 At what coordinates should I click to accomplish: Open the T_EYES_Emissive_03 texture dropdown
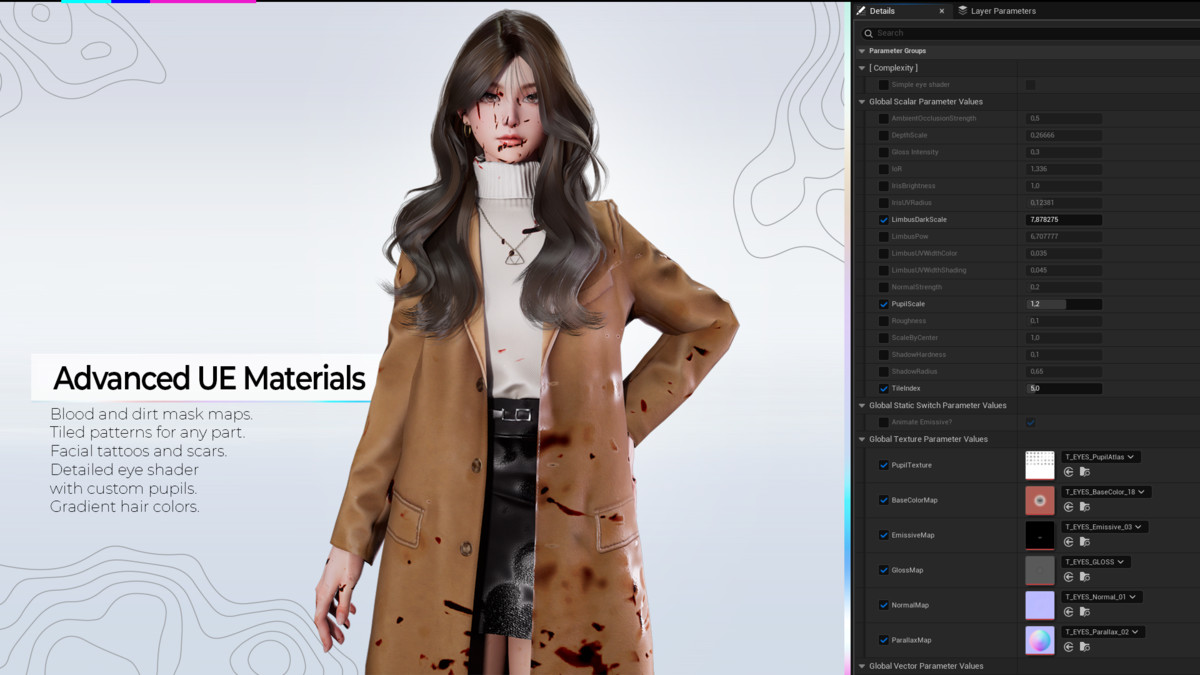coord(1104,527)
